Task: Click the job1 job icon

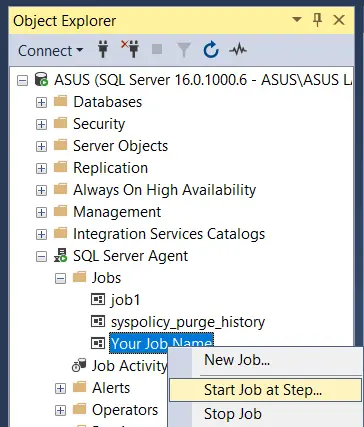Action: [98, 299]
